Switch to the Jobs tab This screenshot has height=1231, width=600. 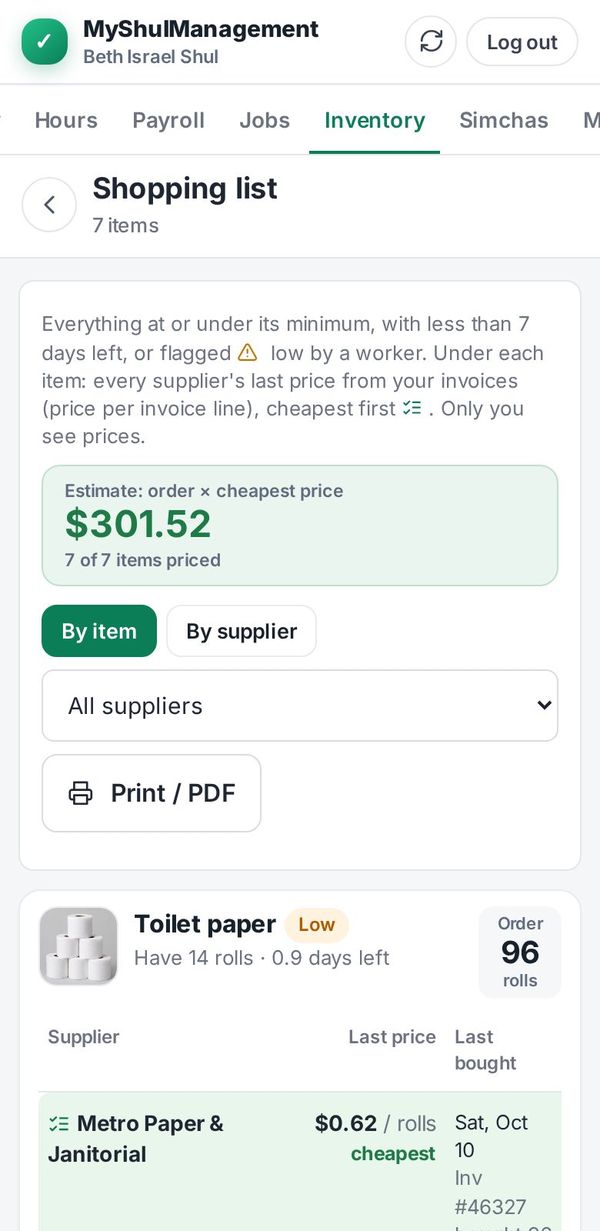[265, 120]
